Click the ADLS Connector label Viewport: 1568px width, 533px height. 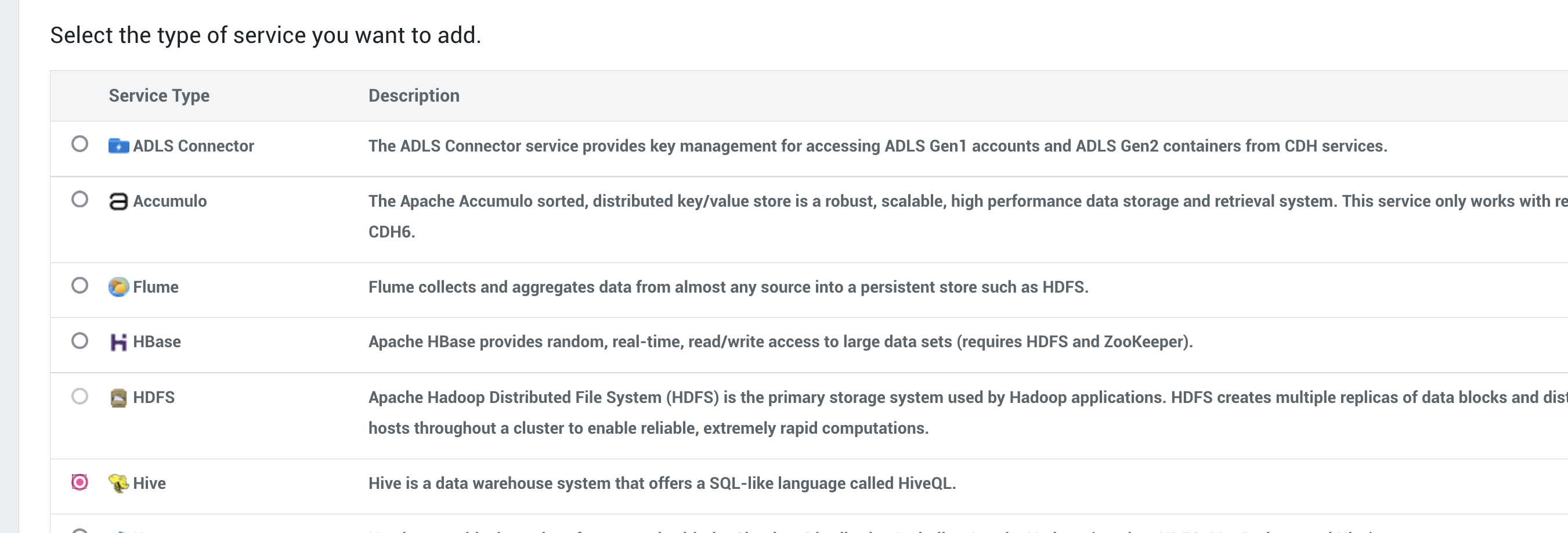[x=194, y=146]
